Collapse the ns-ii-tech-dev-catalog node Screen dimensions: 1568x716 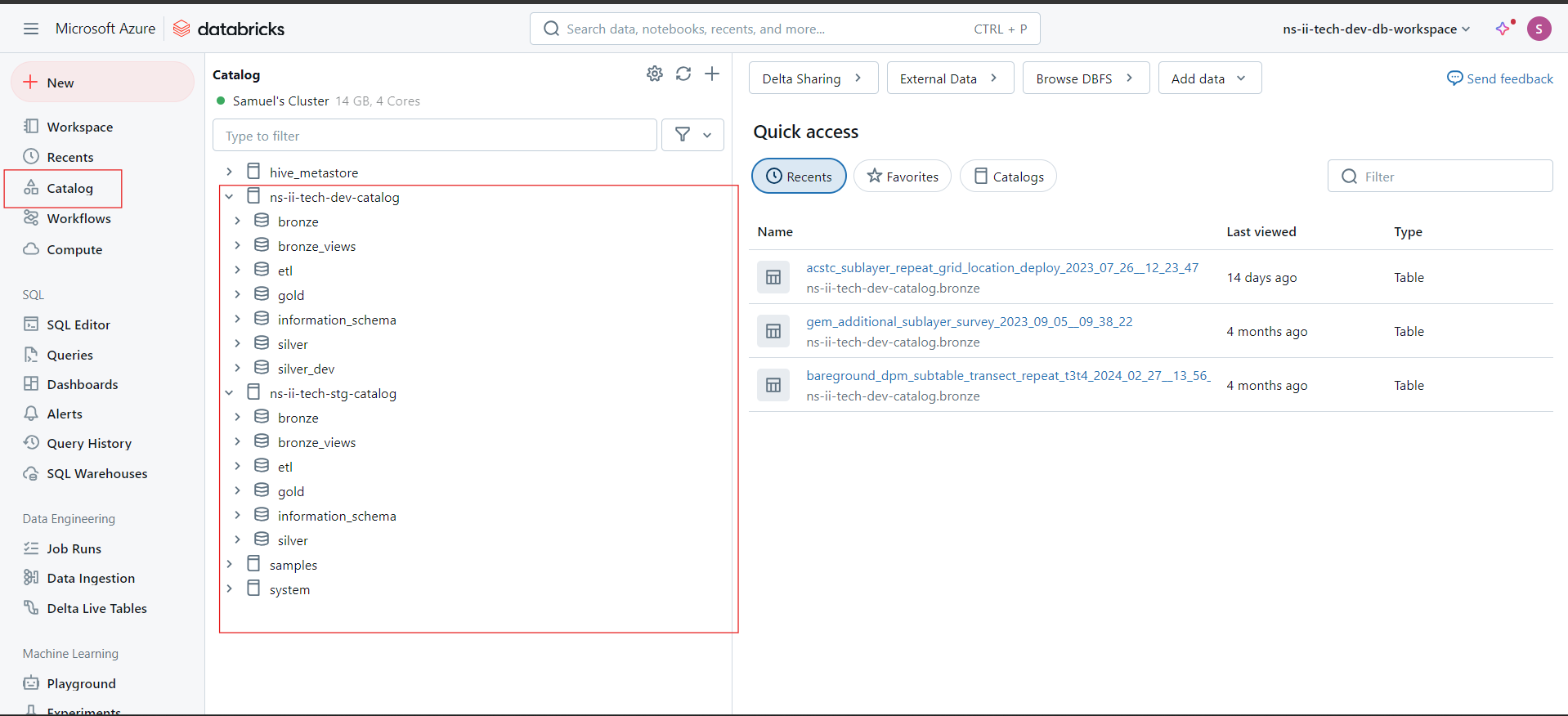click(x=230, y=197)
